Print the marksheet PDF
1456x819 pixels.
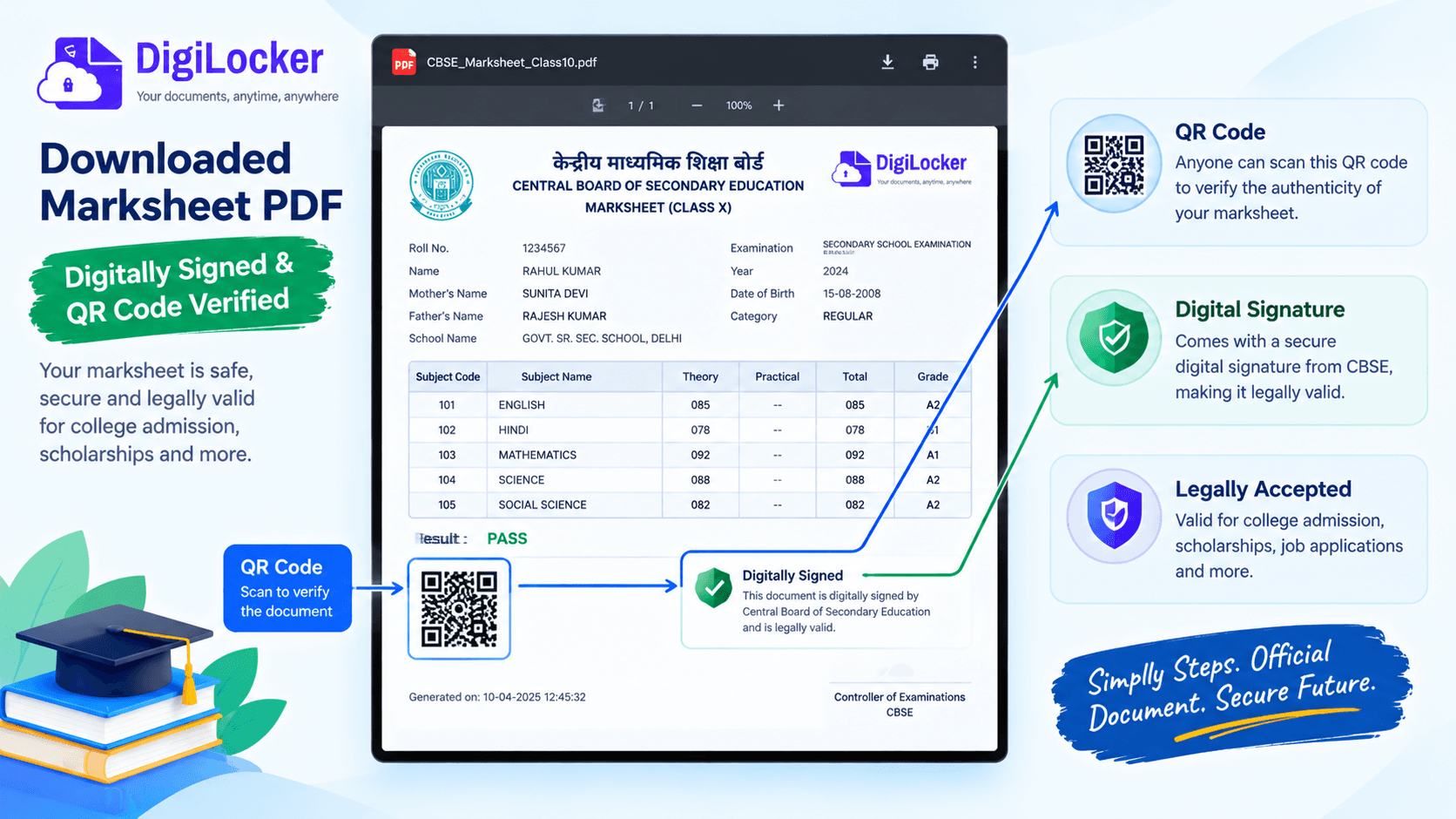click(930, 62)
